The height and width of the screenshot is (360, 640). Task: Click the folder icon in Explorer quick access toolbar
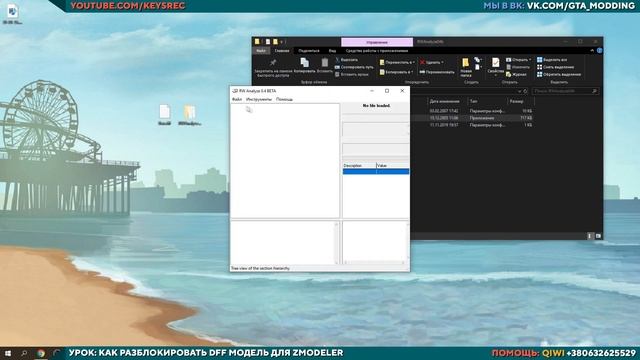click(x=276, y=42)
